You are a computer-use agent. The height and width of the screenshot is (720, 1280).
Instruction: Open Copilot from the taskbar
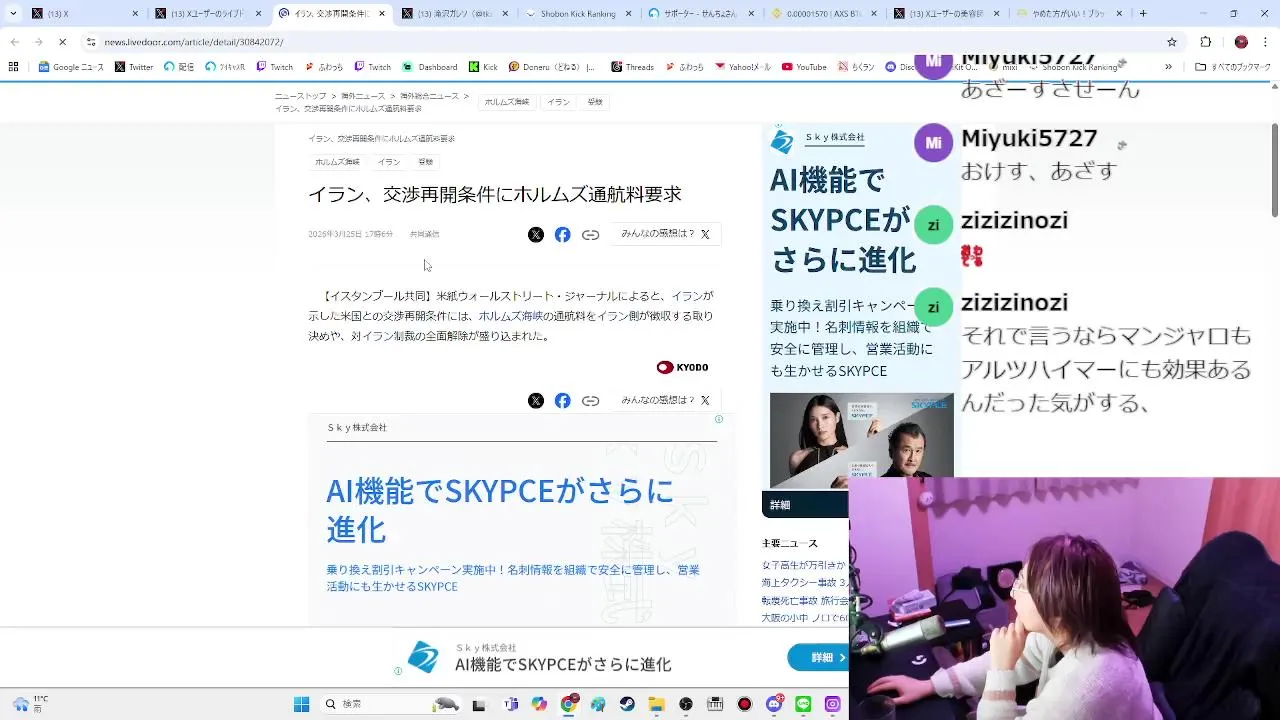(x=540, y=704)
